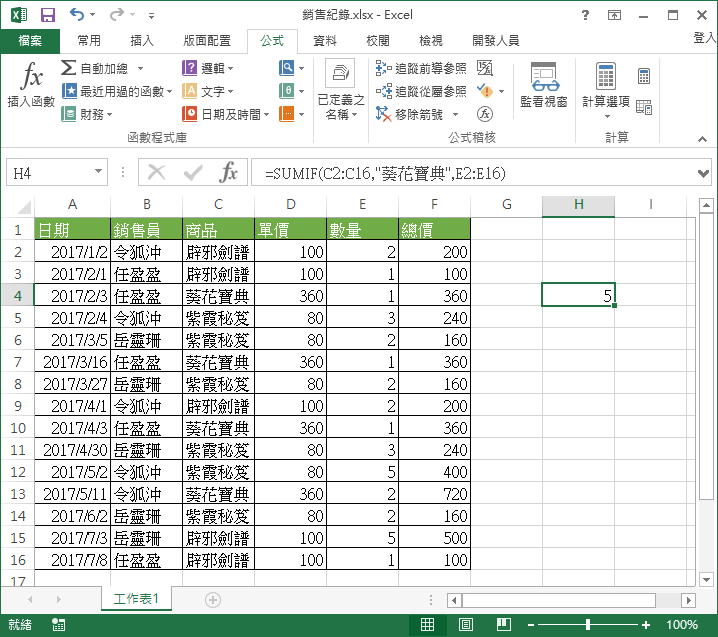Open the Logical (邏輯) functions menu
The width and height of the screenshot is (718, 637).
208,68
